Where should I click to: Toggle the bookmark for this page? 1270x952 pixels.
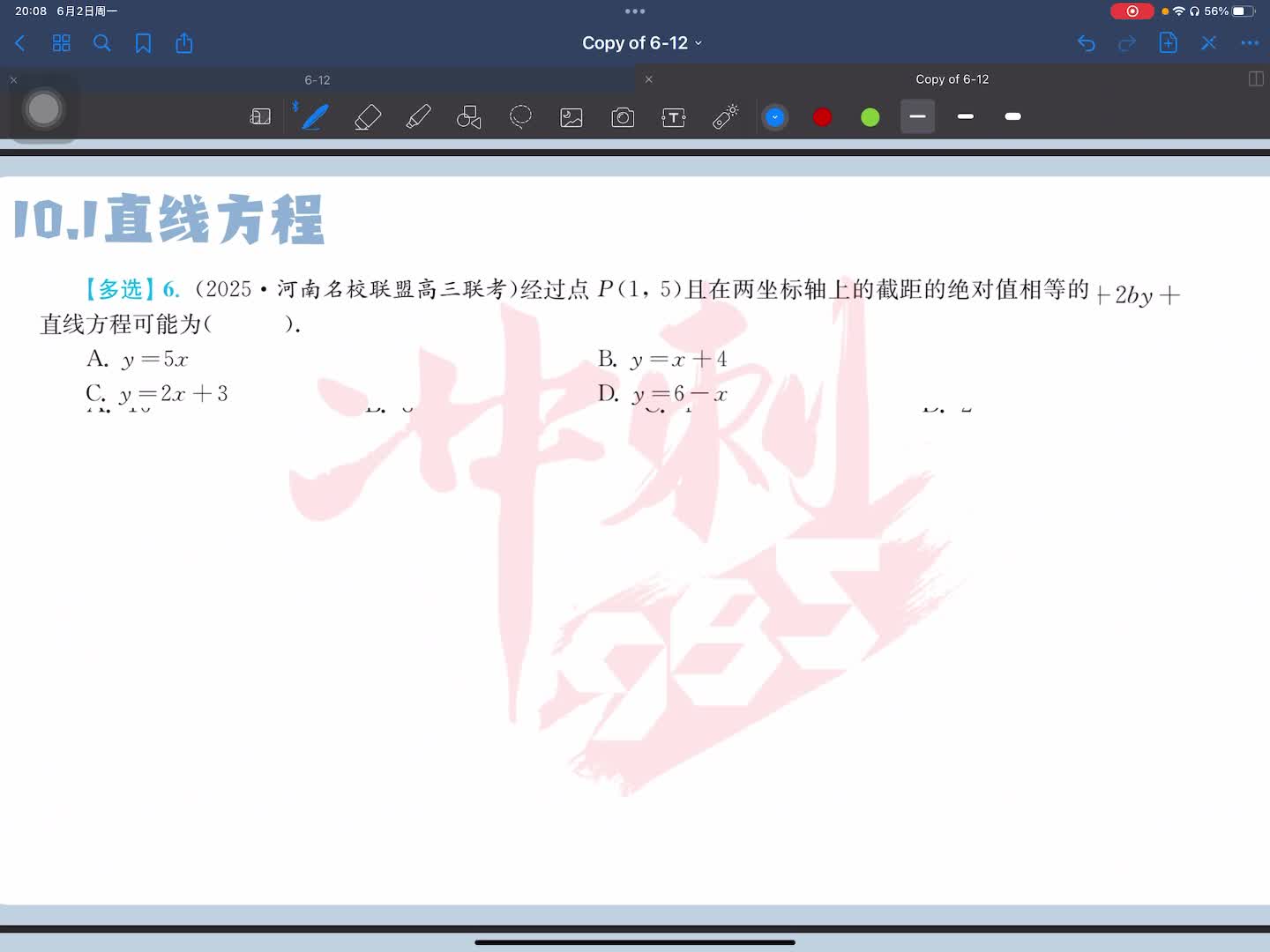pyautogui.click(x=143, y=43)
